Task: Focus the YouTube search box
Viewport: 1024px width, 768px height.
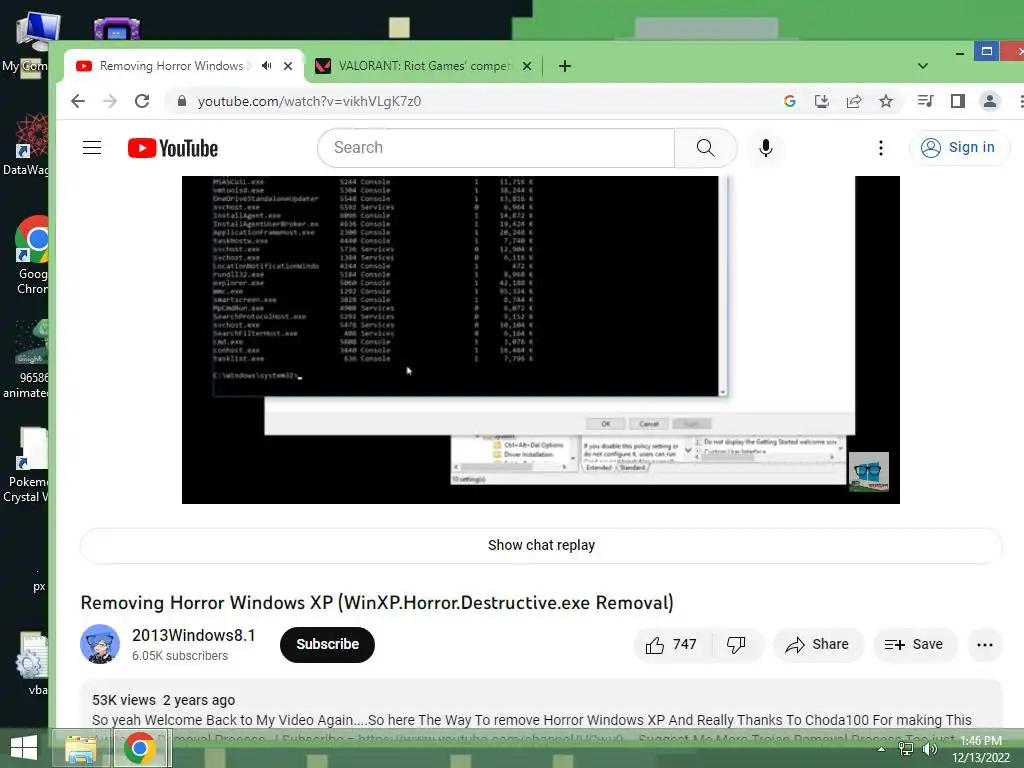Action: coord(496,148)
